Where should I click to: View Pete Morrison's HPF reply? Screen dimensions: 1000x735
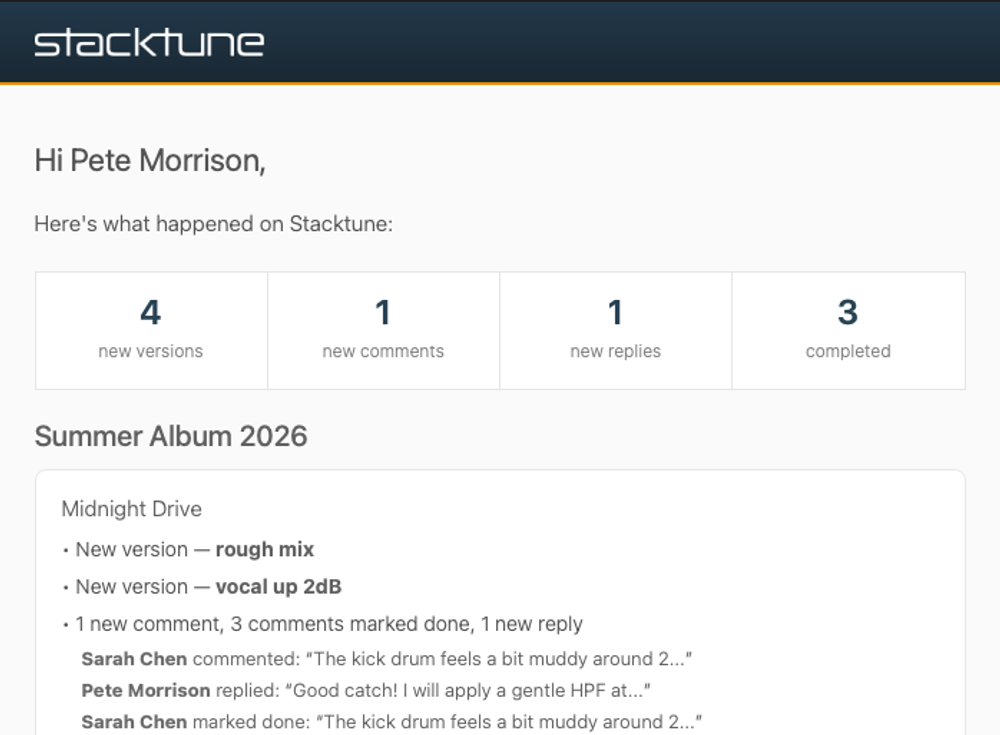click(366, 690)
